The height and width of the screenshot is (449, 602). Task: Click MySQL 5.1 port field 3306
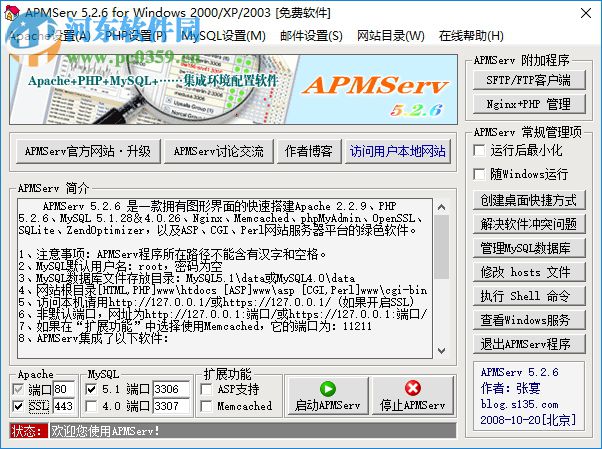(x=171, y=389)
